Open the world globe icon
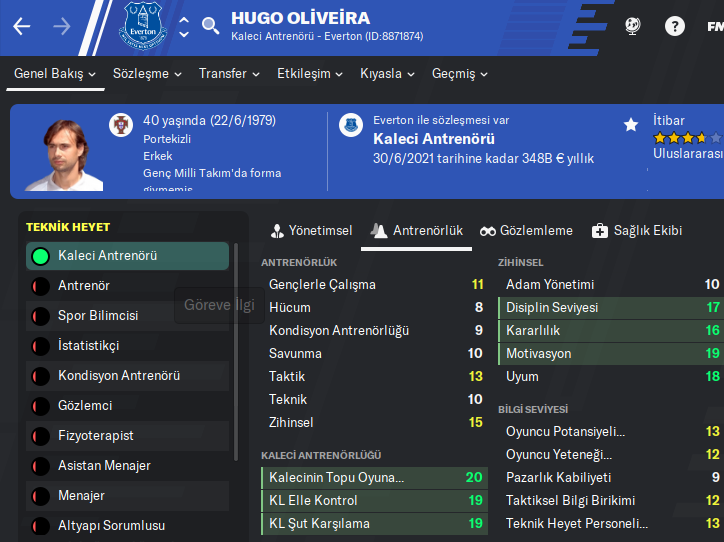Screen dimensions: 724x542 tap(632, 26)
